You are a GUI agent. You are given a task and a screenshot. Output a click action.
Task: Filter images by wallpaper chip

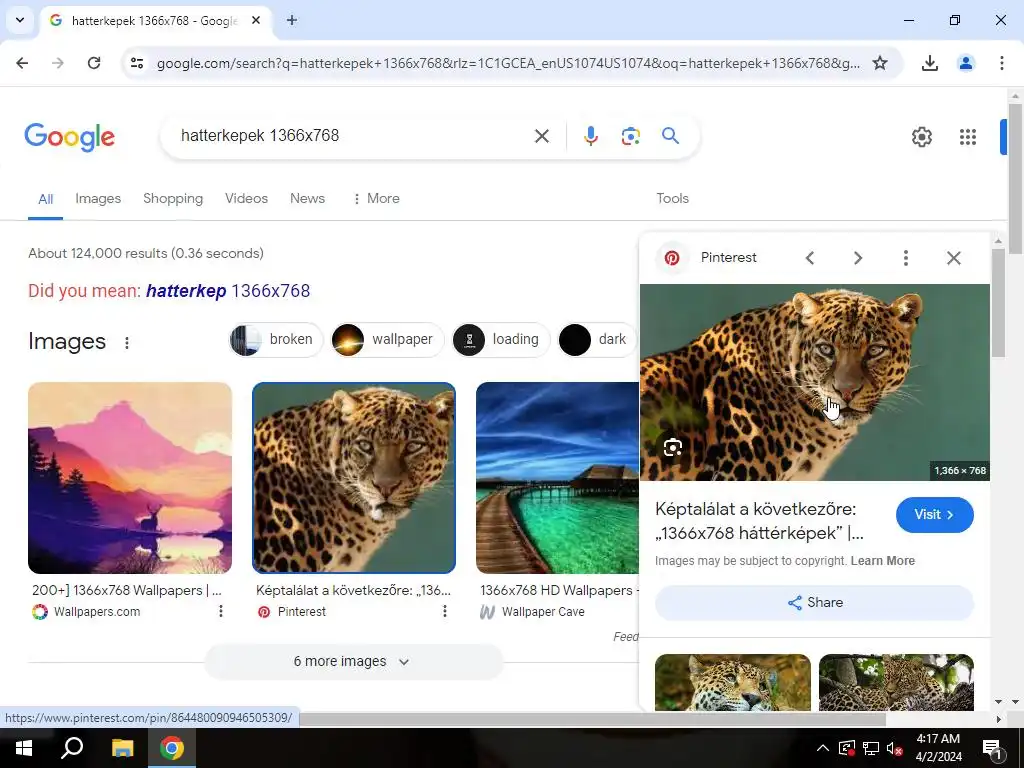387,340
